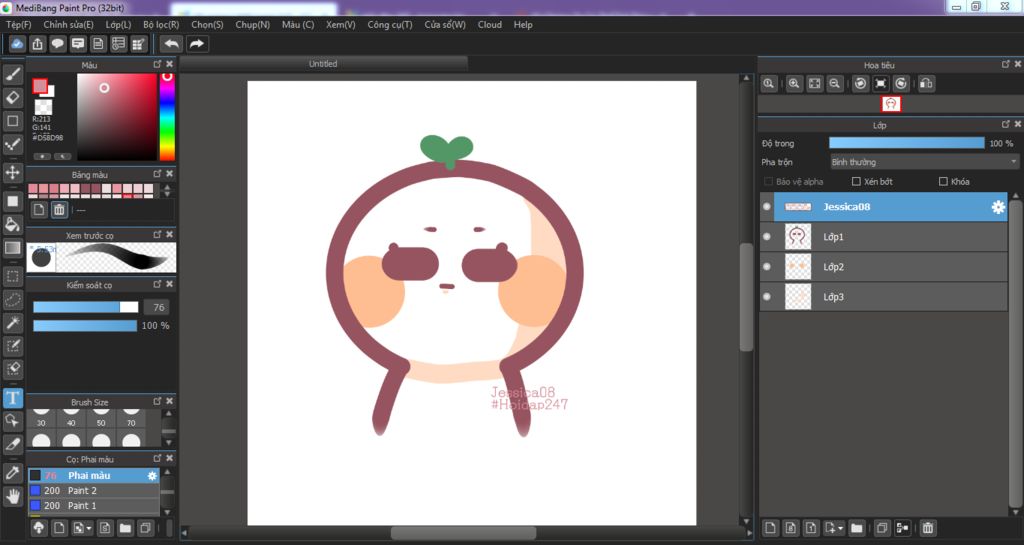Select the Lasso tool
Screen dimensions: 1024x545
tap(12, 300)
